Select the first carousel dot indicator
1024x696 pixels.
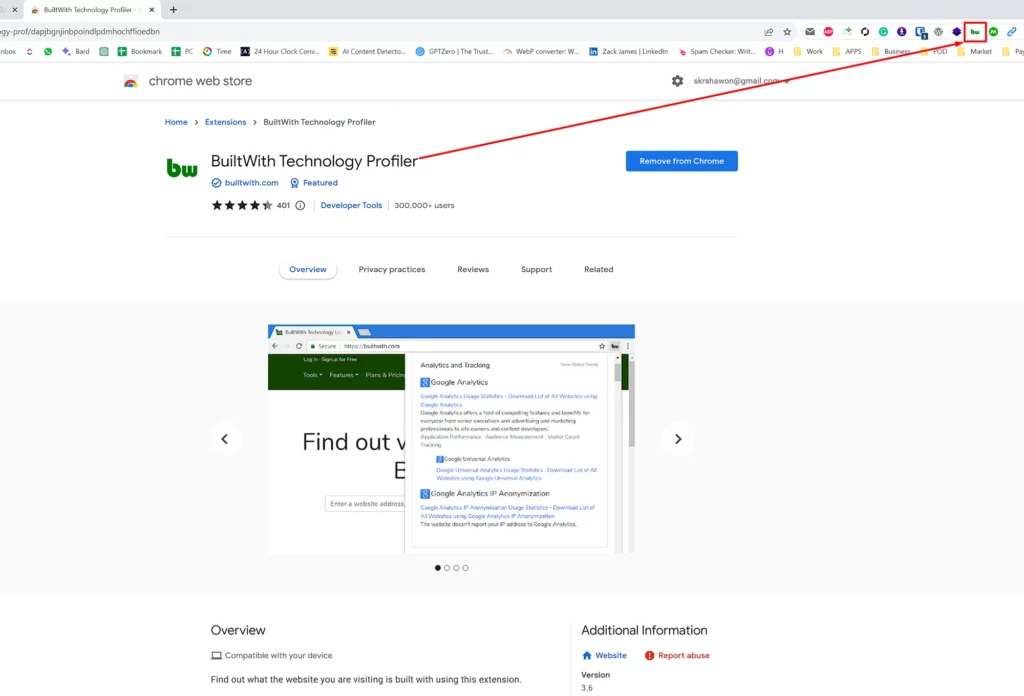coord(438,567)
